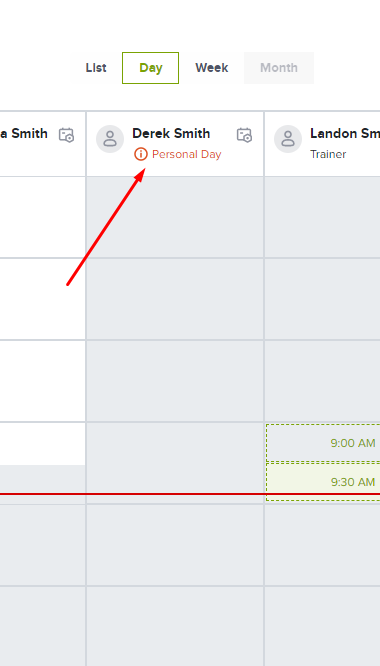The height and width of the screenshot is (666, 380).
Task: Click first white cell under 'a Smith'
Action: (42, 217)
